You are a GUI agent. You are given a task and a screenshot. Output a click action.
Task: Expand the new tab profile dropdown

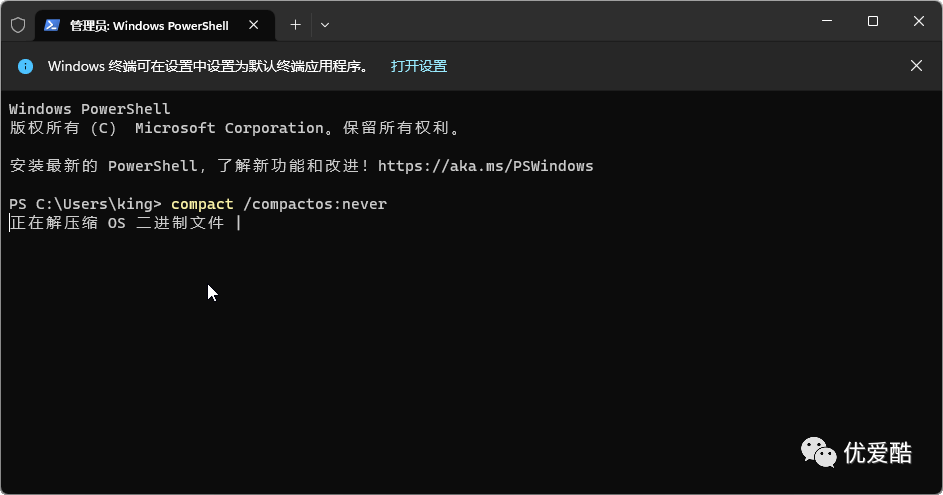[x=325, y=25]
